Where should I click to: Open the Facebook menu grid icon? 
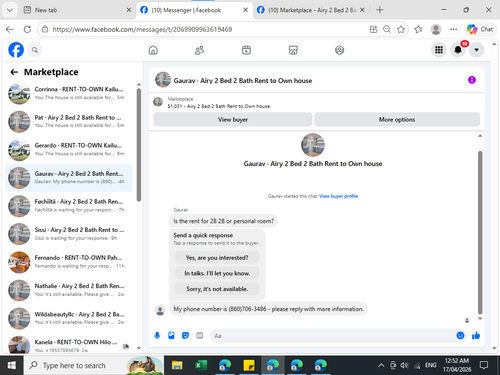pos(439,50)
